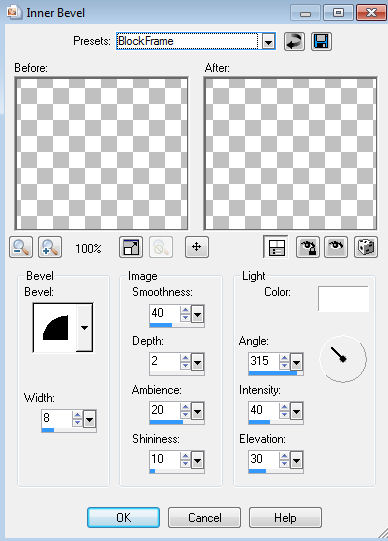Toggle the Show/Hide Previews button
This screenshot has height=541, width=388.
(x=276, y=247)
